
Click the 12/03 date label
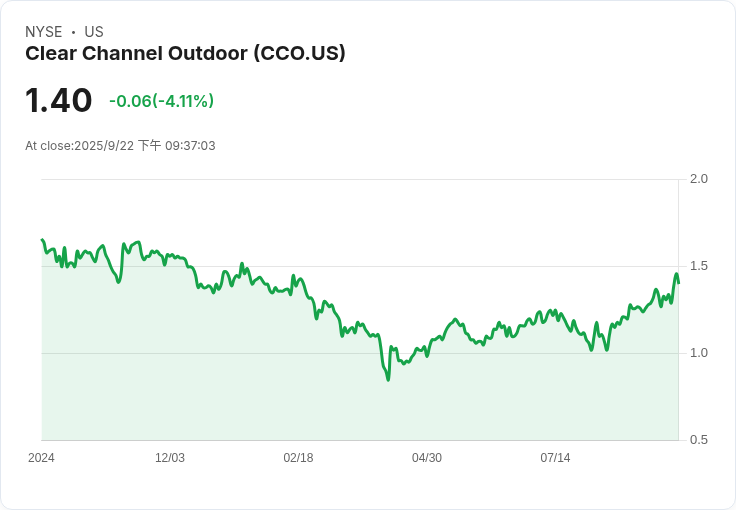tap(170, 458)
